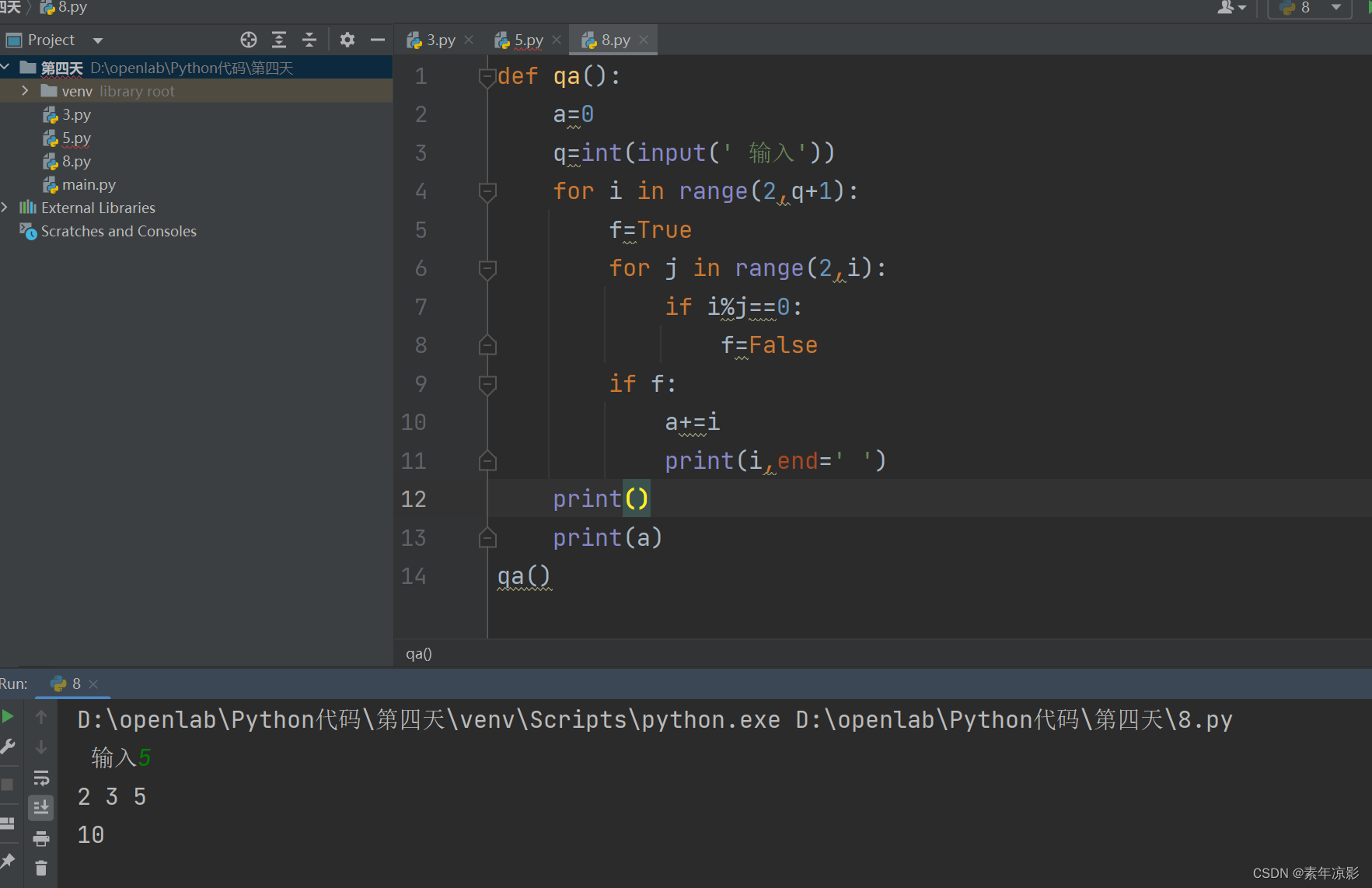This screenshot has height=888, width=1372.
Task: Toggle soft-wrap in run console
Action: coord(41,778)
